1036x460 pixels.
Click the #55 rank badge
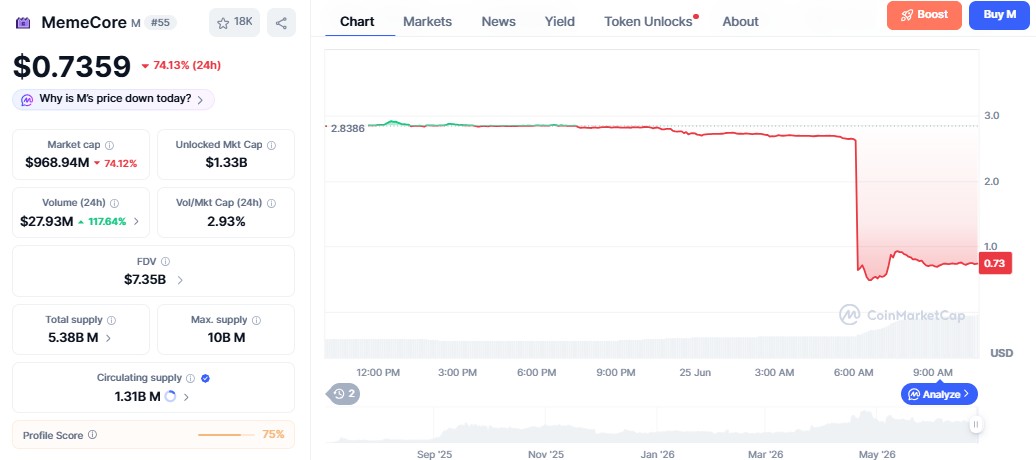[160, 22]
